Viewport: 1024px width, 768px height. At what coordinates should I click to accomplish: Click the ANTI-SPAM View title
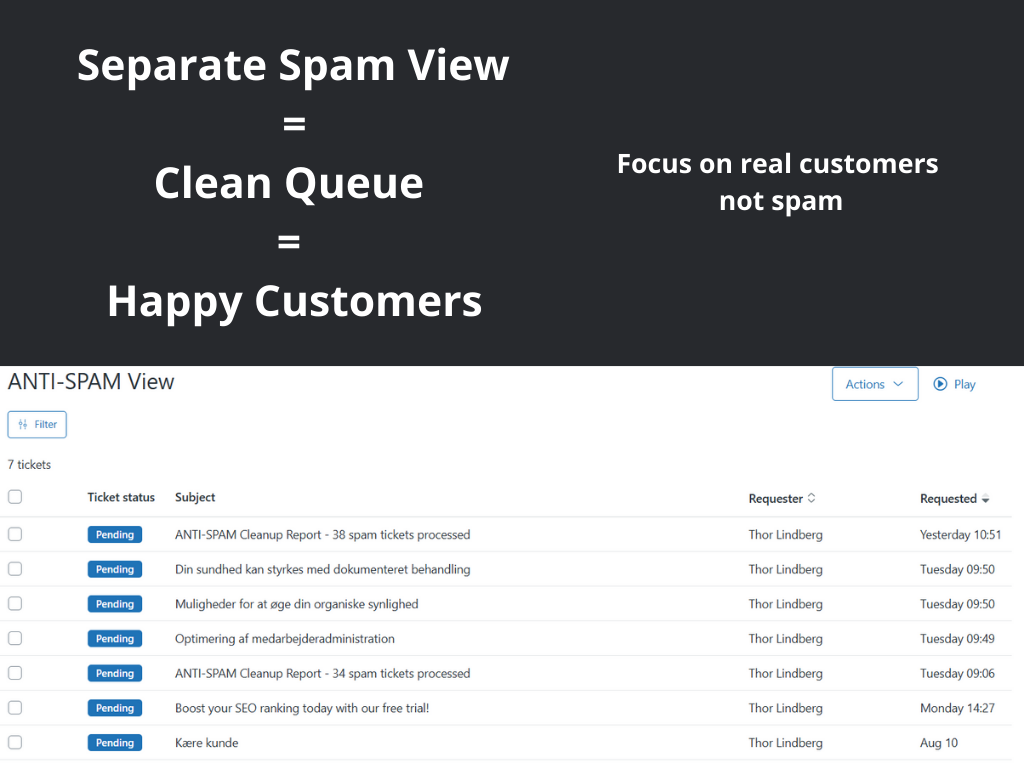[x=91, y=381]
